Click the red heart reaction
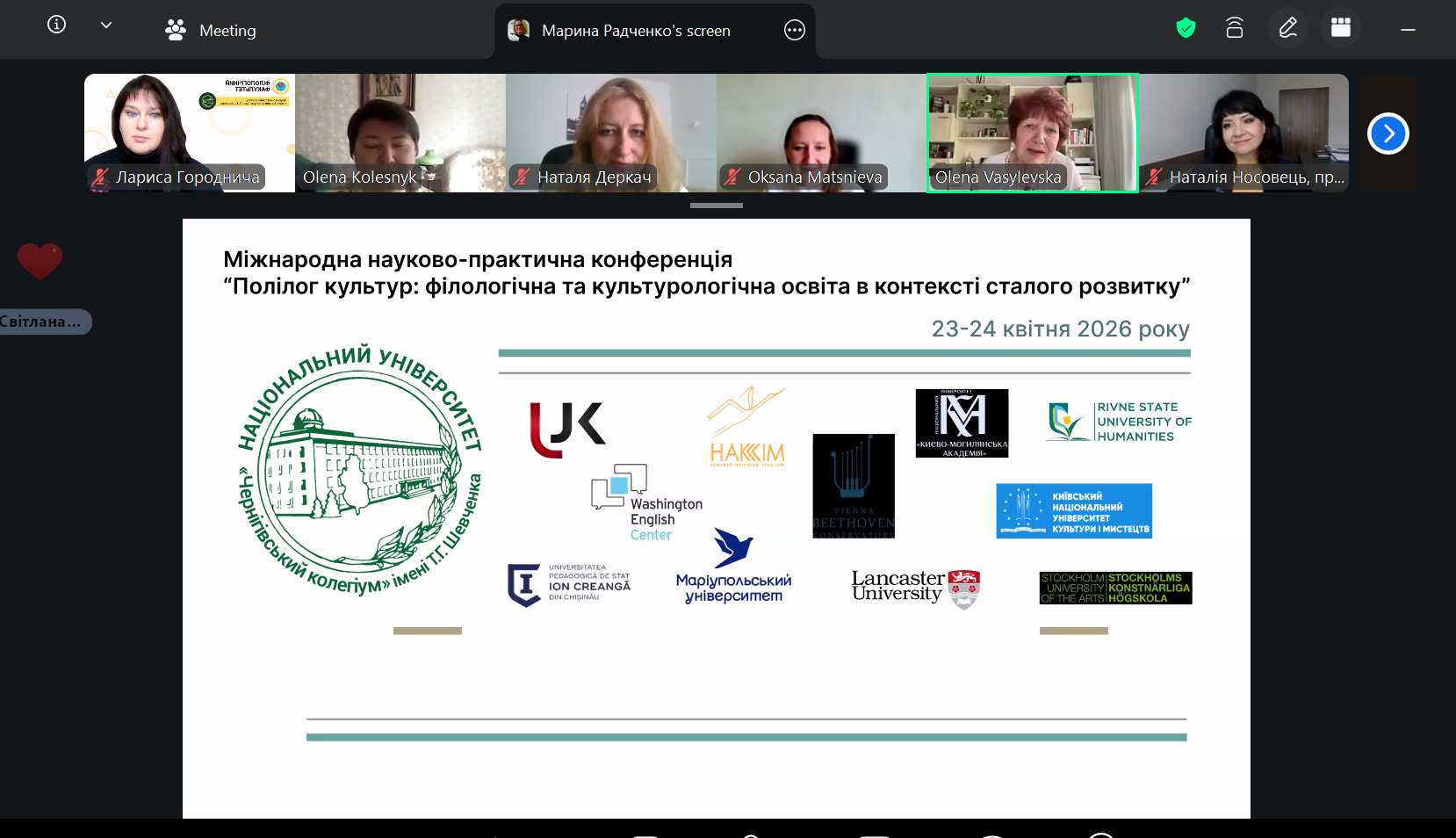The height and width of the screenshot is (838, 1456). 40,261
